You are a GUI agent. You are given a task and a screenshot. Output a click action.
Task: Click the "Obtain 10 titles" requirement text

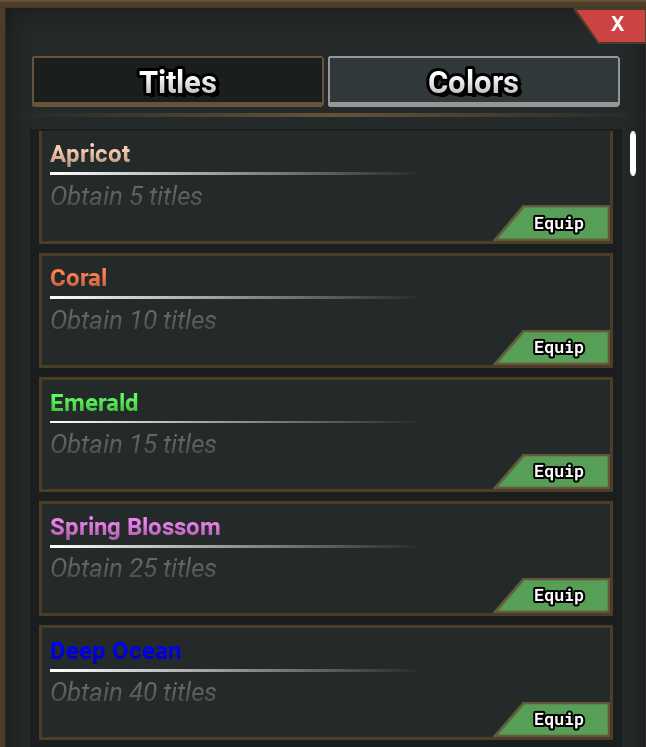[x=133, y=320]
